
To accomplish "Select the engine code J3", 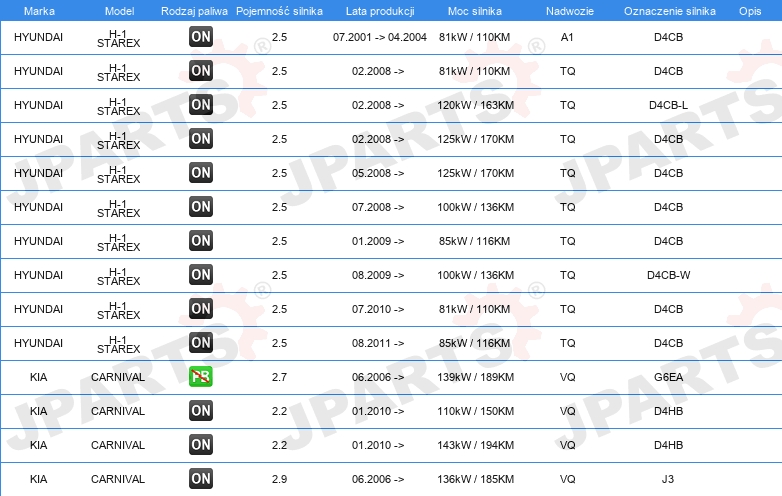I will (668, 479).
